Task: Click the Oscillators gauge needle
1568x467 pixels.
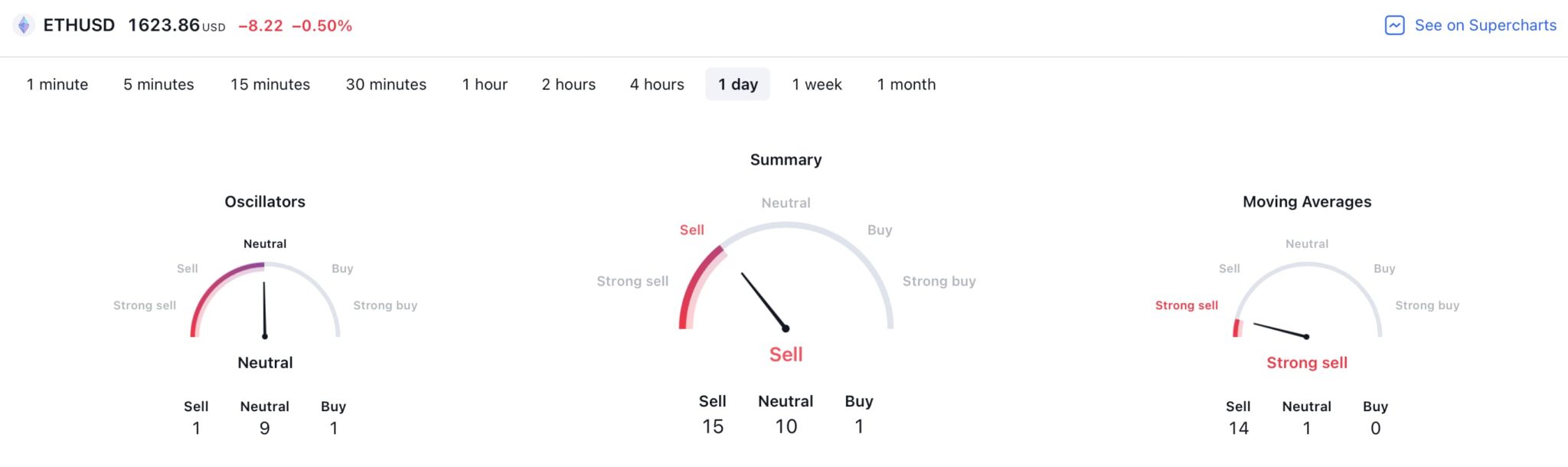Action: pos(264,309)
